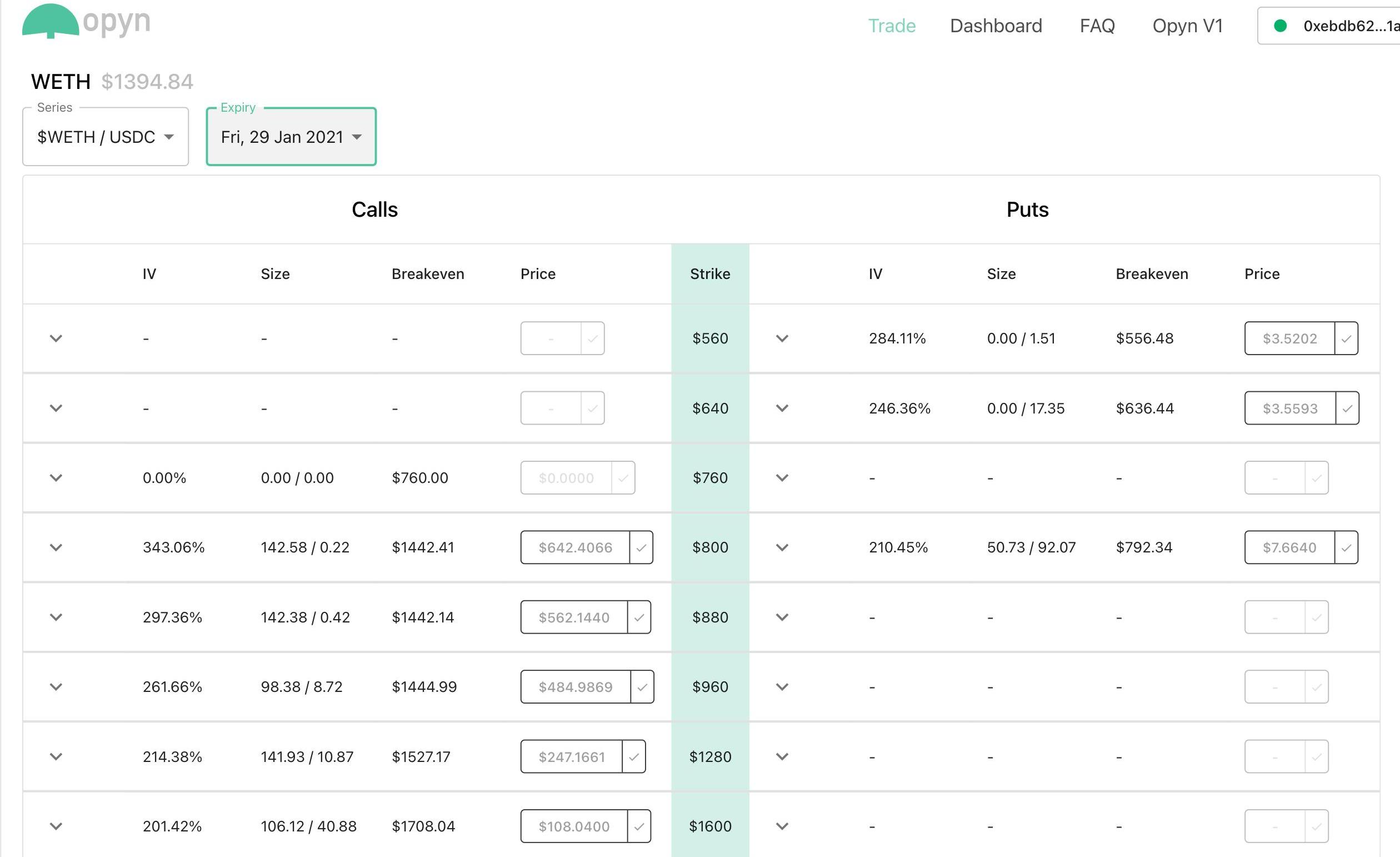The height and width of the screenshot is (857, 1400).
Task: Click the $7.6640 put price field
Action: click(1289, 547)
